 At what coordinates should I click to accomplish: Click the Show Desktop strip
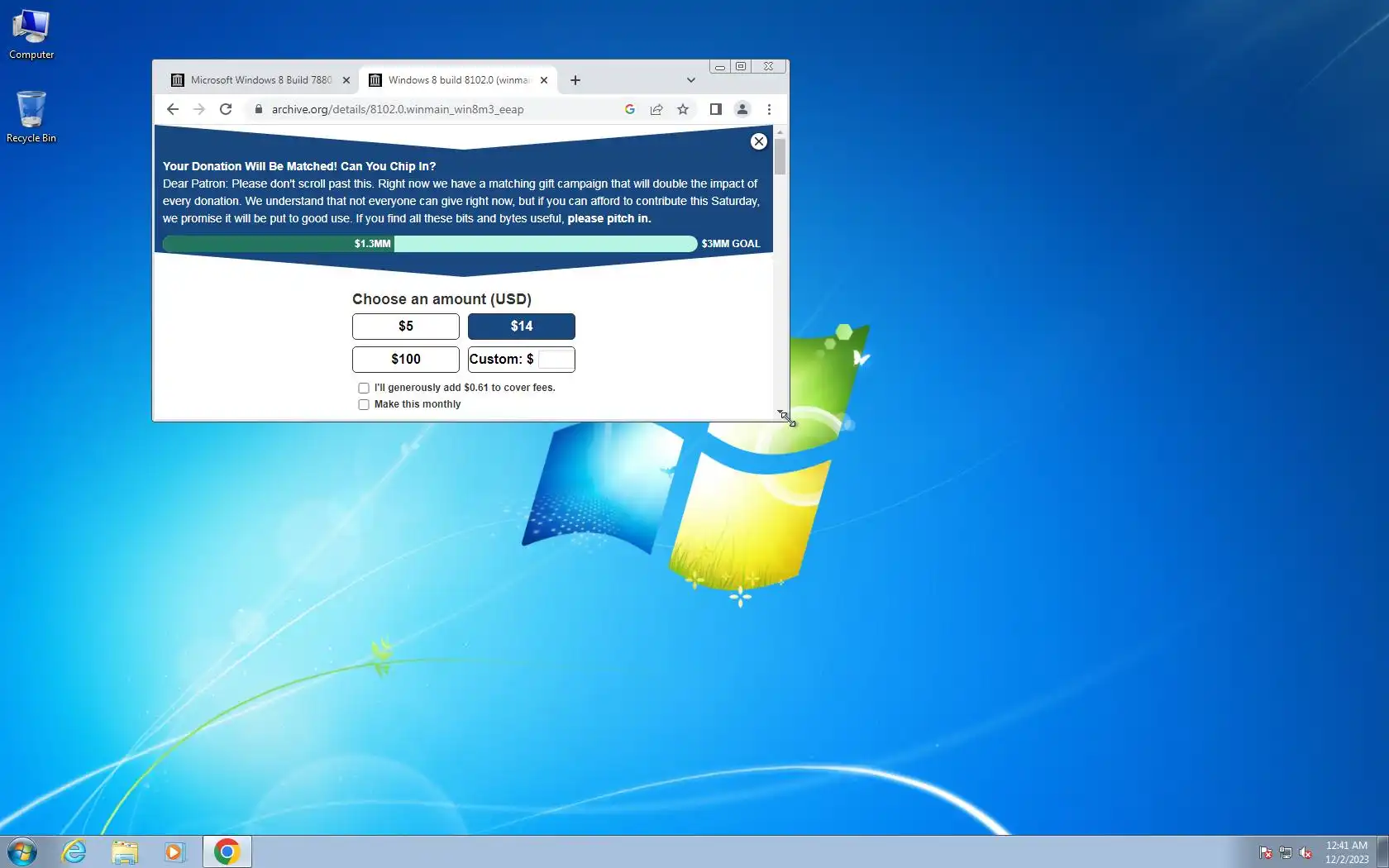tap(1382, 851)
